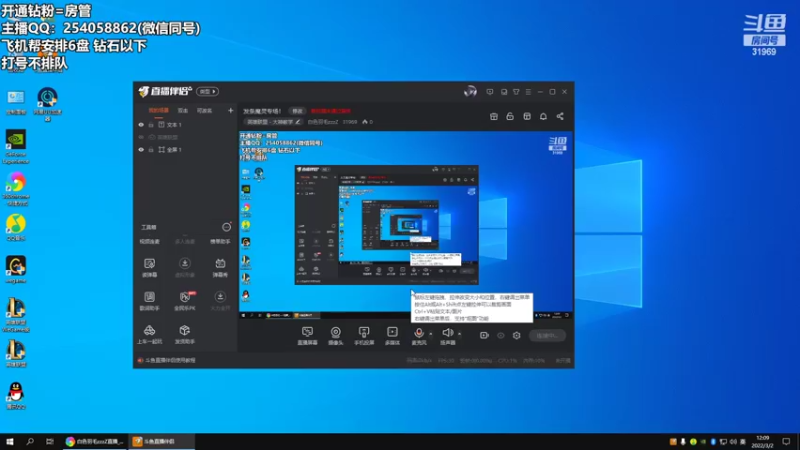Click the shirt skin icon in title bar
The width and height of the screenshot is (800, 450).
[516, 92]
